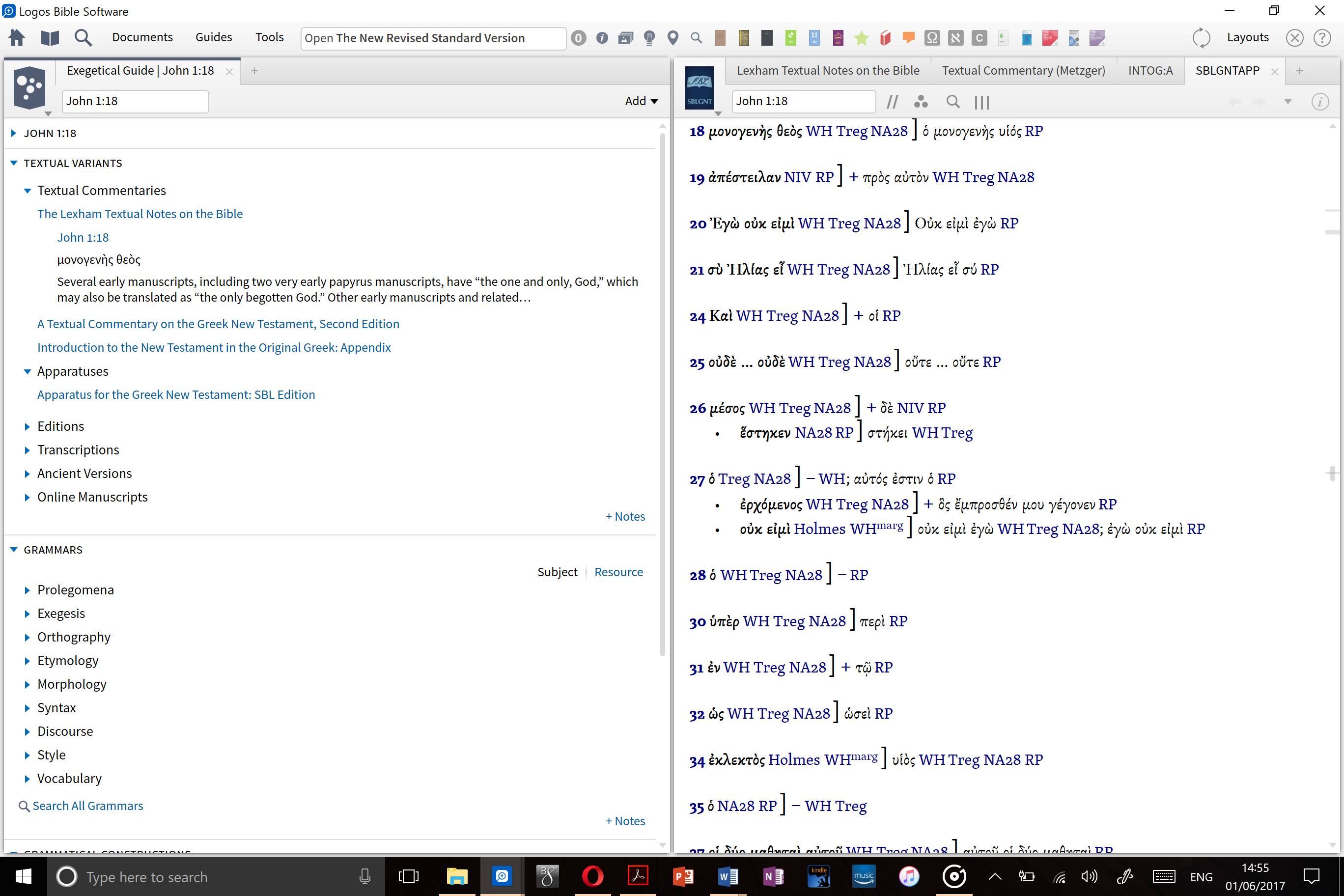
Task: Open the Documents menu
Action: pyautogui.click(x=141, y=37)
